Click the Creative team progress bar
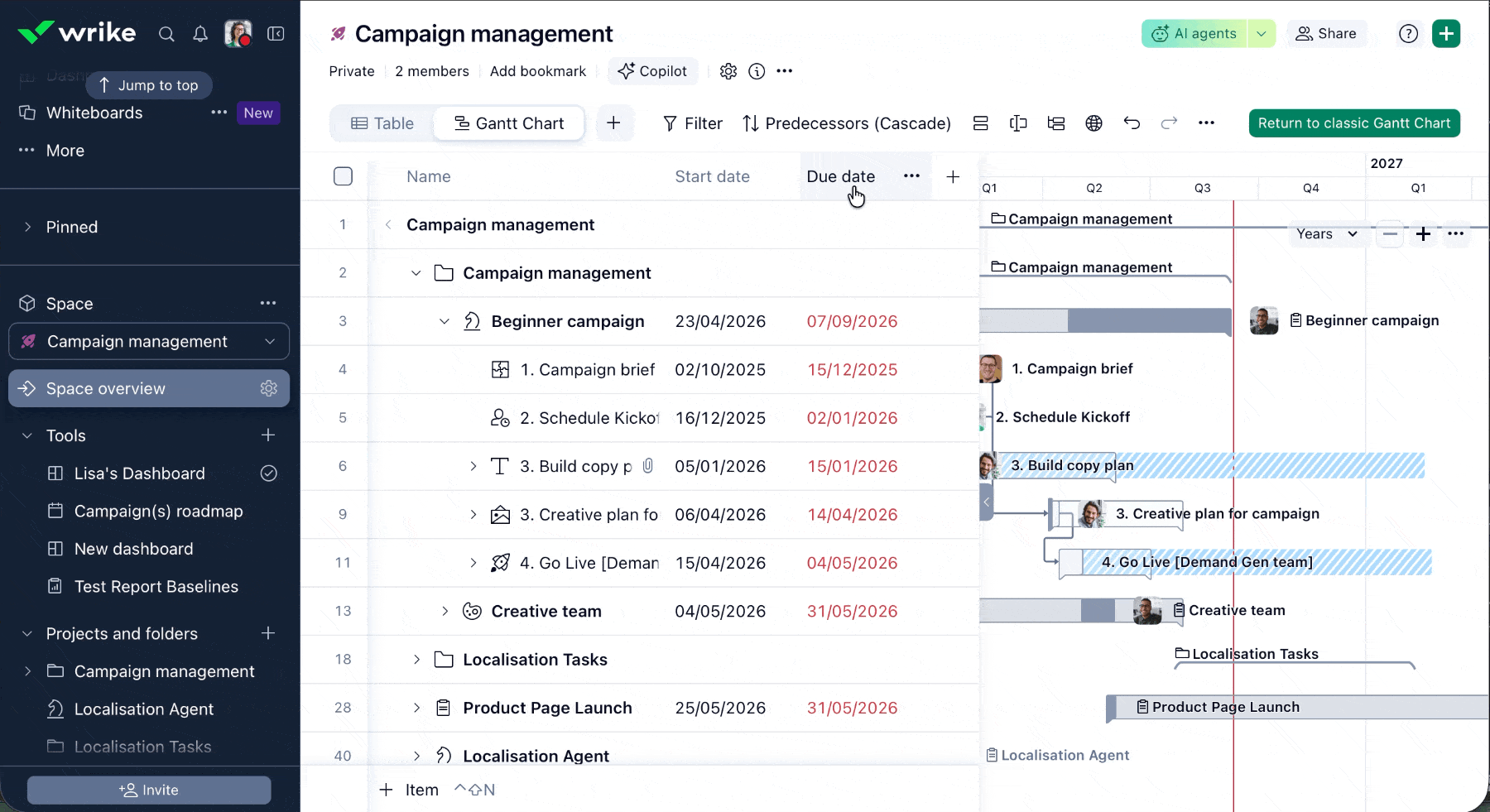Viewport: 1490px width, 812px height. 1082,611
